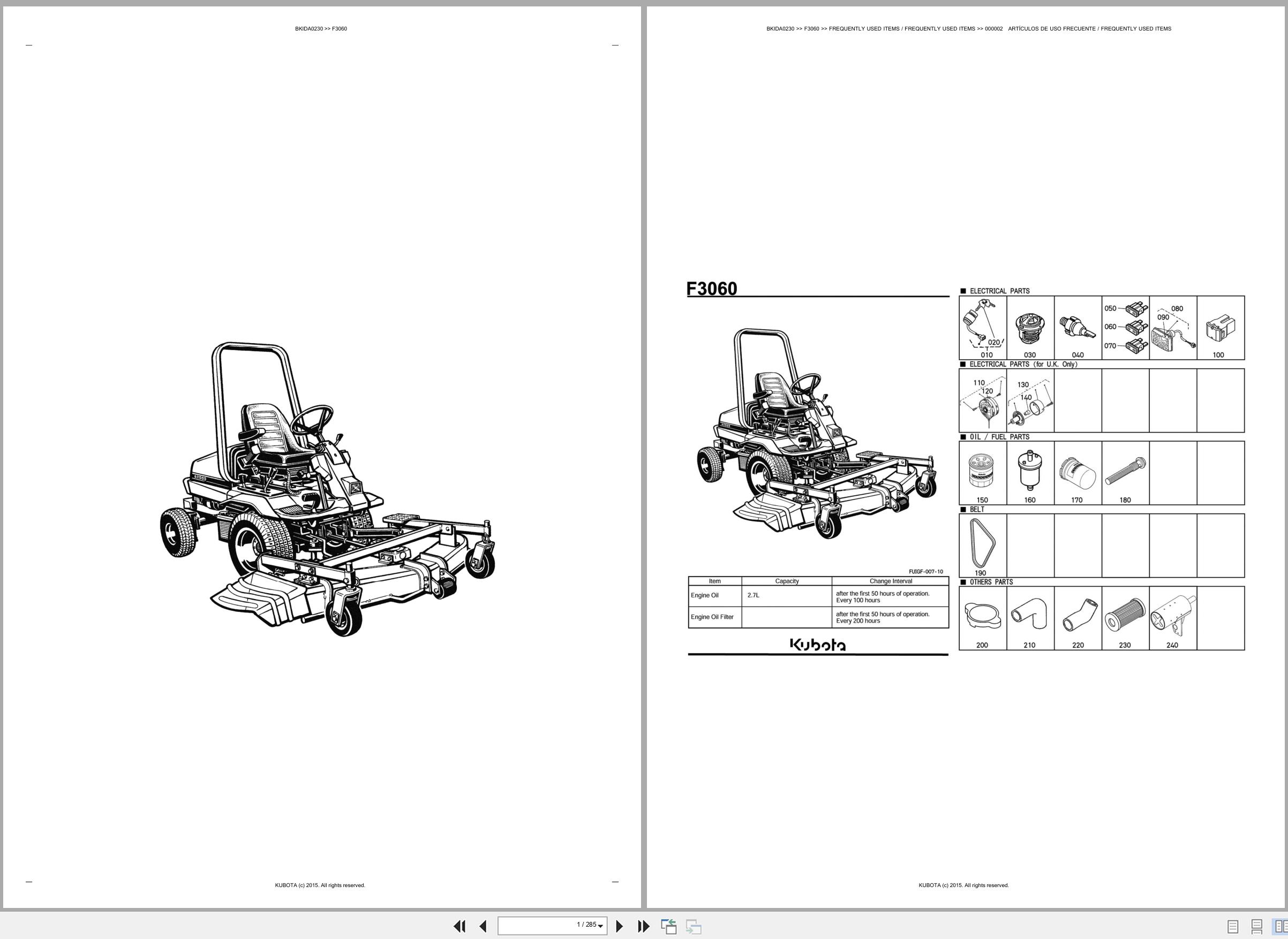The width and height of the screenshot is (1288, 939).
Task: Go to the next page
Action: (620, 926)
